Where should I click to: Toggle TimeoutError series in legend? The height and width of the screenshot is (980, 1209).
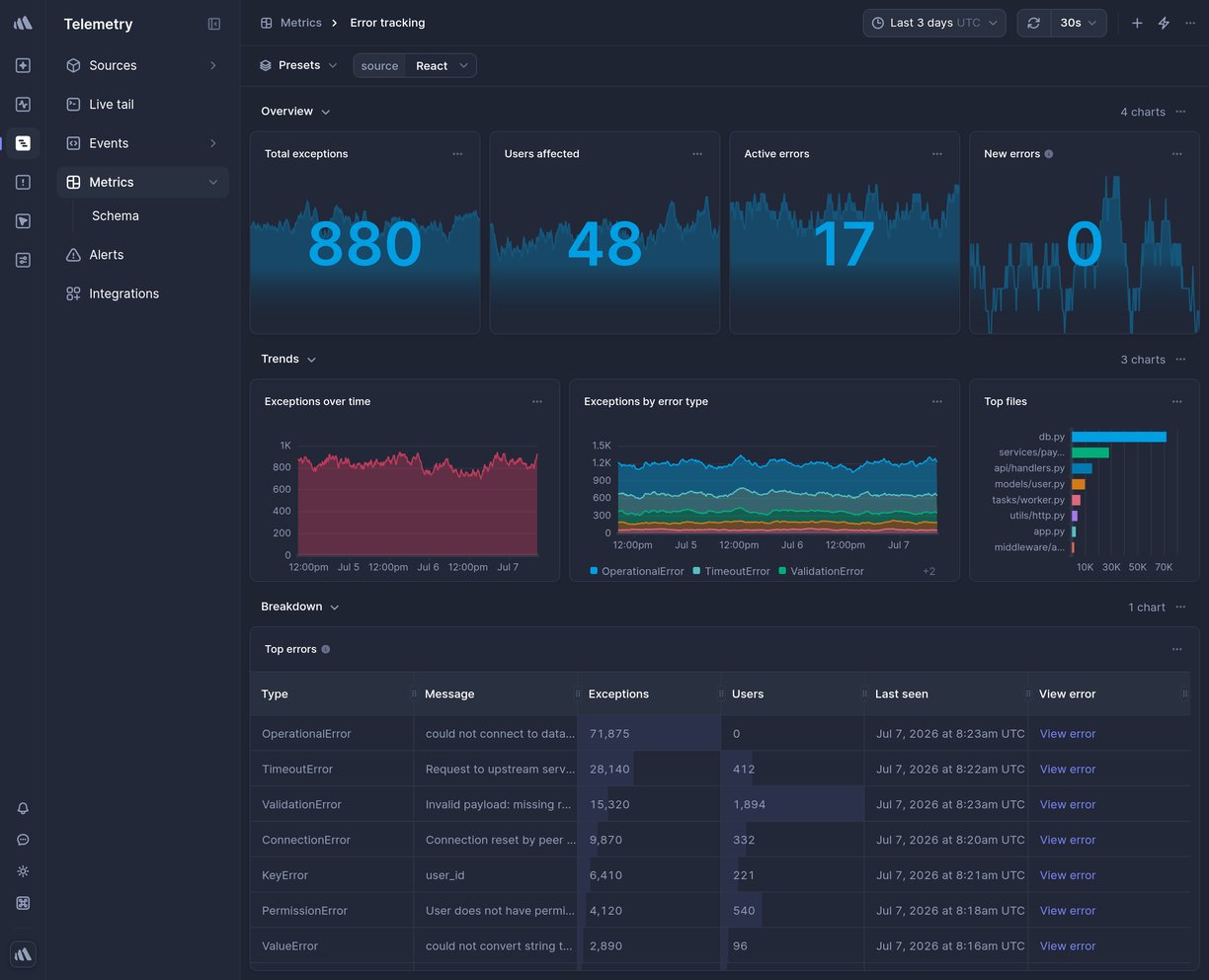[732, 571]
